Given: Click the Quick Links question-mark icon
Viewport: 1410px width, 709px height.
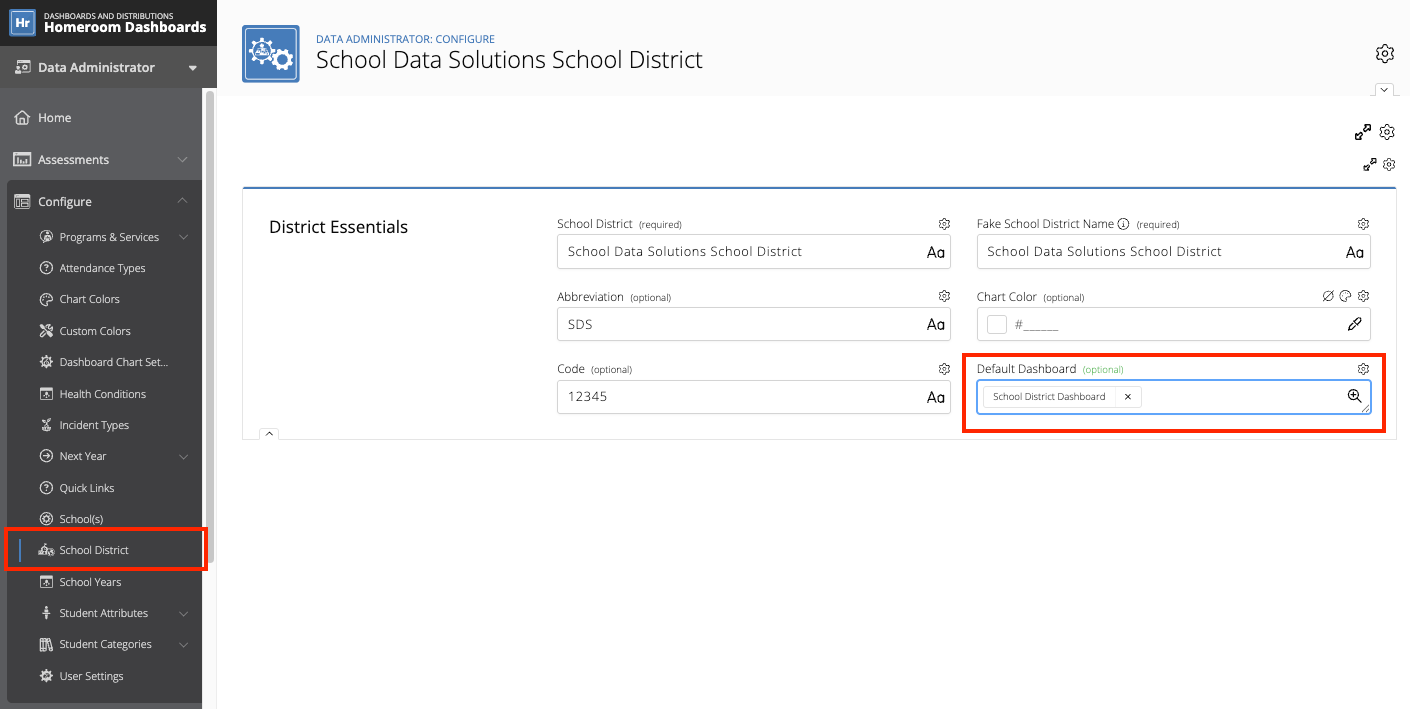Looking at the screenshot, I should 46,488.
